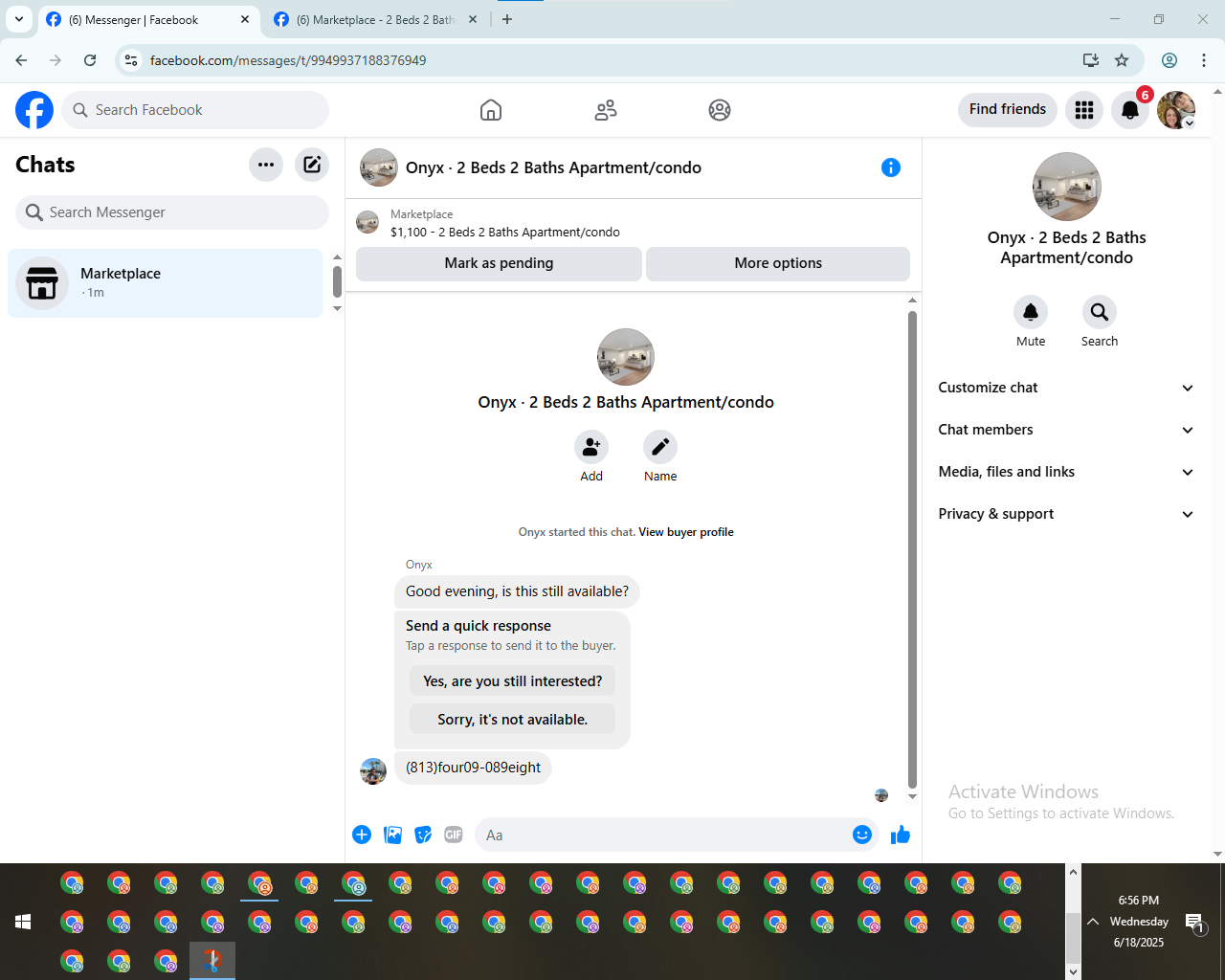The image size is (1225, 980).
Task: Open the Friends icon in top navigation
Action: click(x=606, y=110)
